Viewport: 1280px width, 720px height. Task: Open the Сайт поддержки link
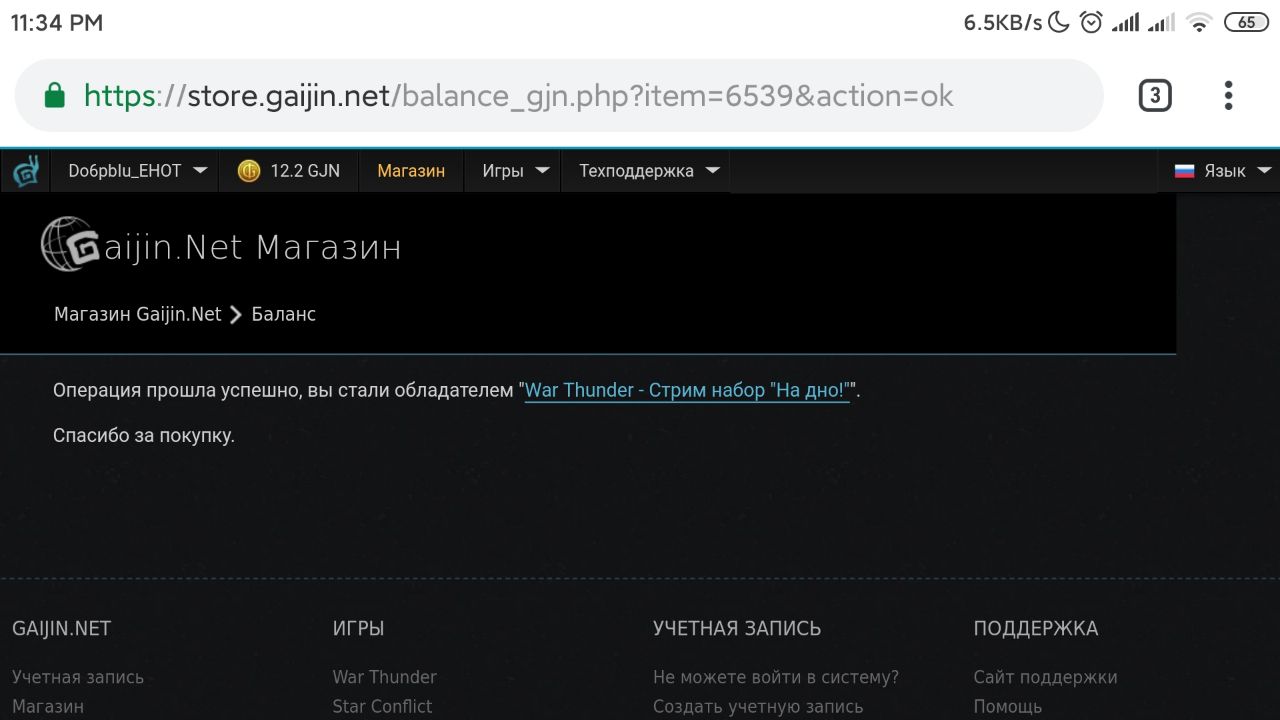(1045, 677)
